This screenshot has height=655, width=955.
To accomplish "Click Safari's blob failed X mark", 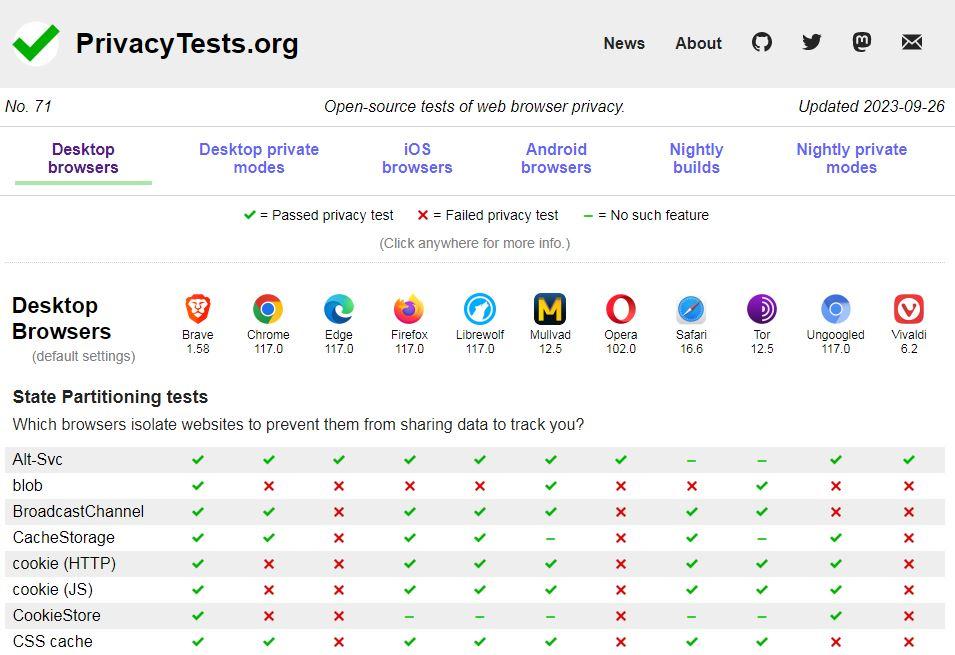I will (691, 486).
